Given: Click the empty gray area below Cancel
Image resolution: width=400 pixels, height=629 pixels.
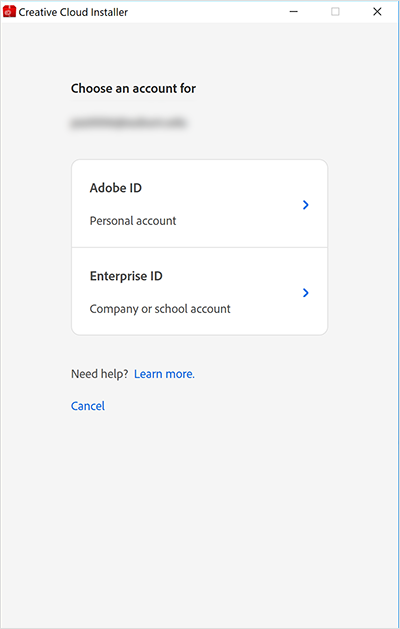Looking at the screenshot, I should (x=200, y=521).
